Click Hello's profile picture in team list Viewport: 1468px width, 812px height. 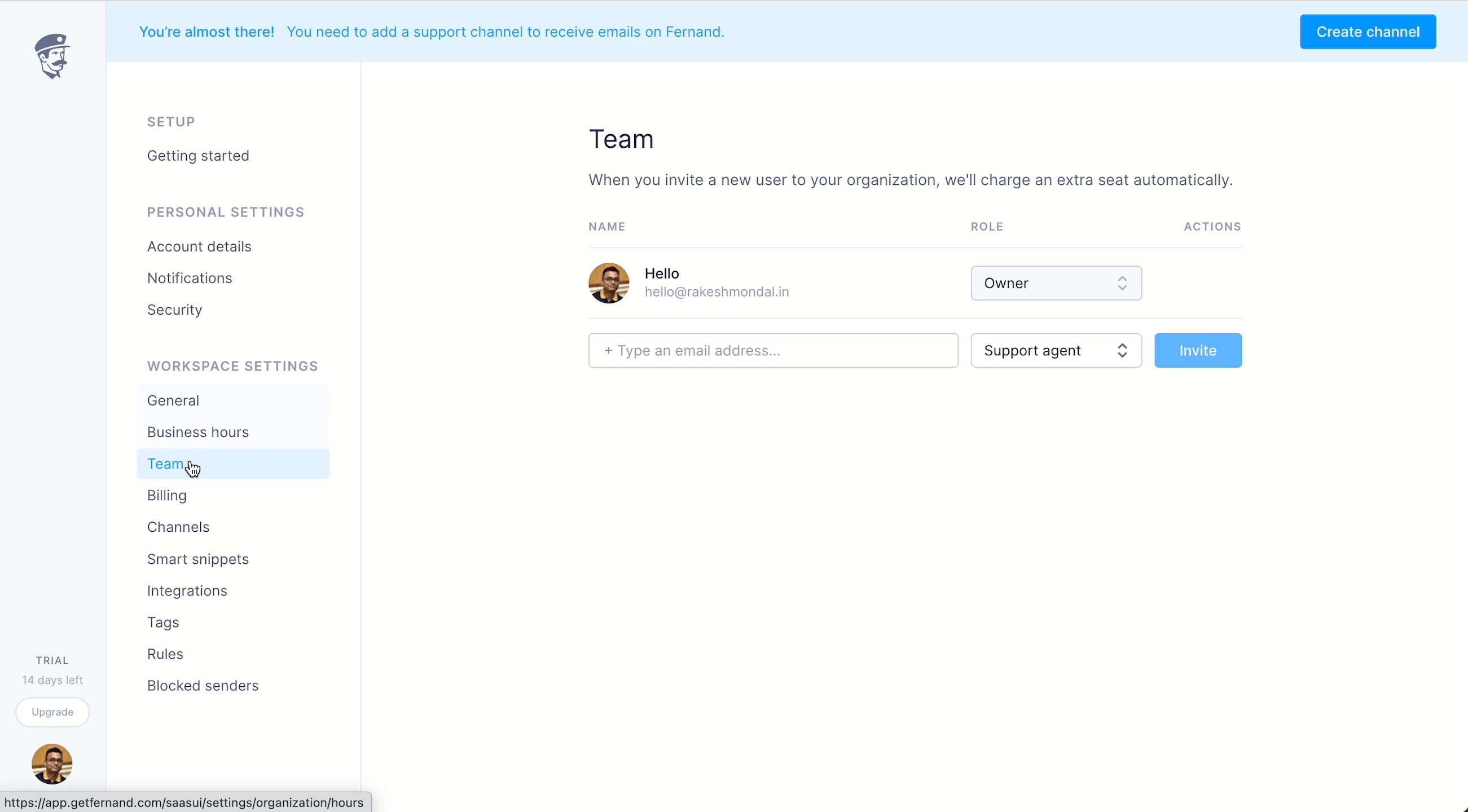[x=609, y=283]
